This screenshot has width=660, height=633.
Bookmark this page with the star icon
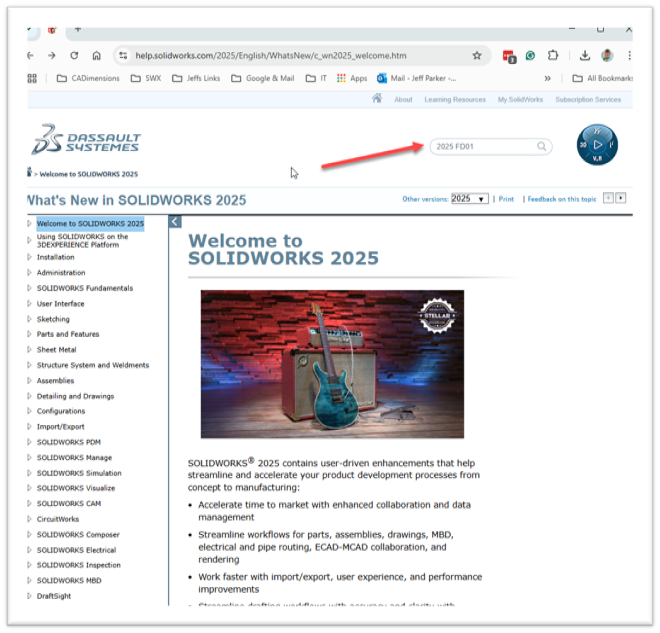tap(477, 56)
